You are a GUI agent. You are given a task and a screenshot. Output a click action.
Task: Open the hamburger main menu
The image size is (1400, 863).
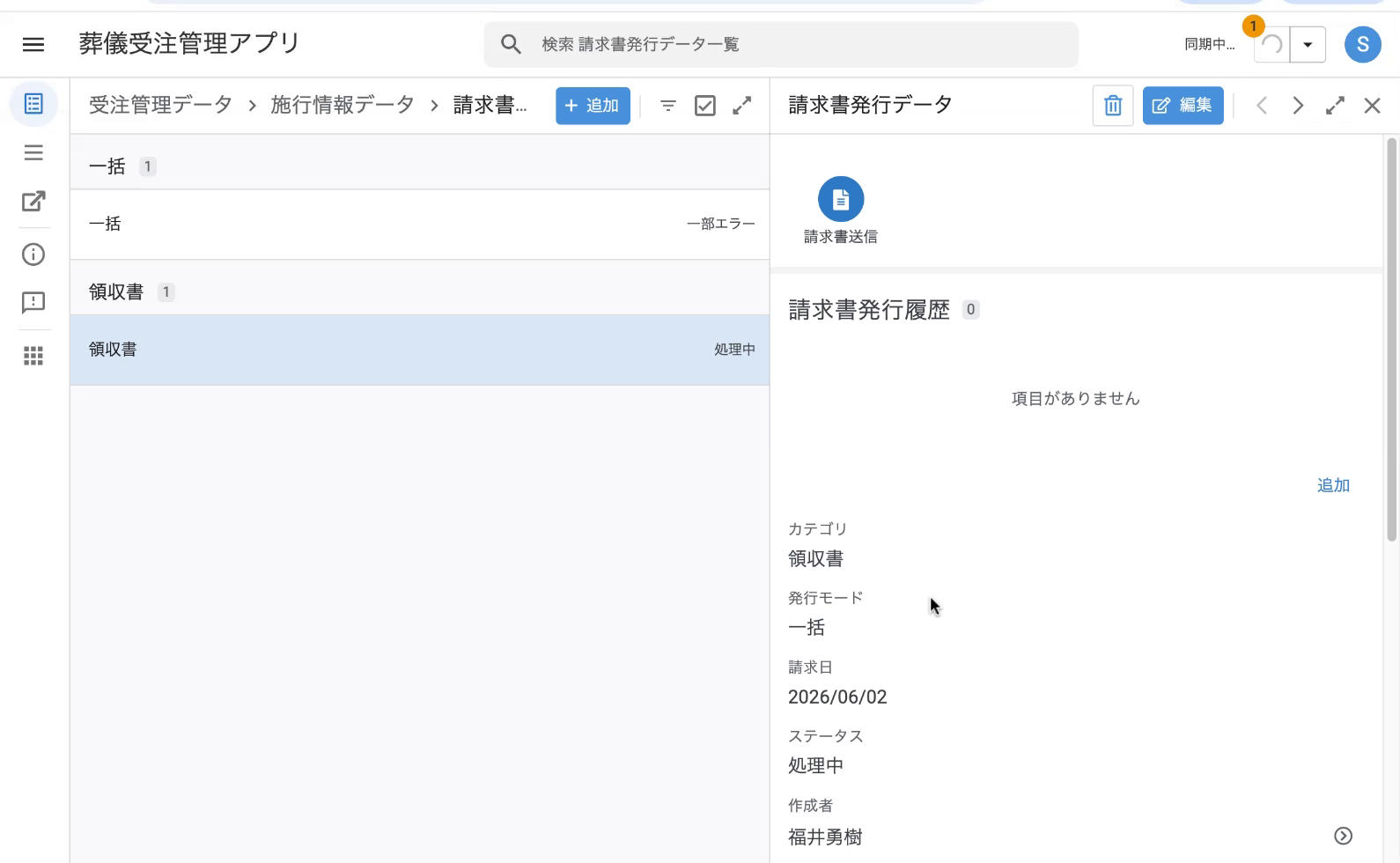tap(33, 44)
